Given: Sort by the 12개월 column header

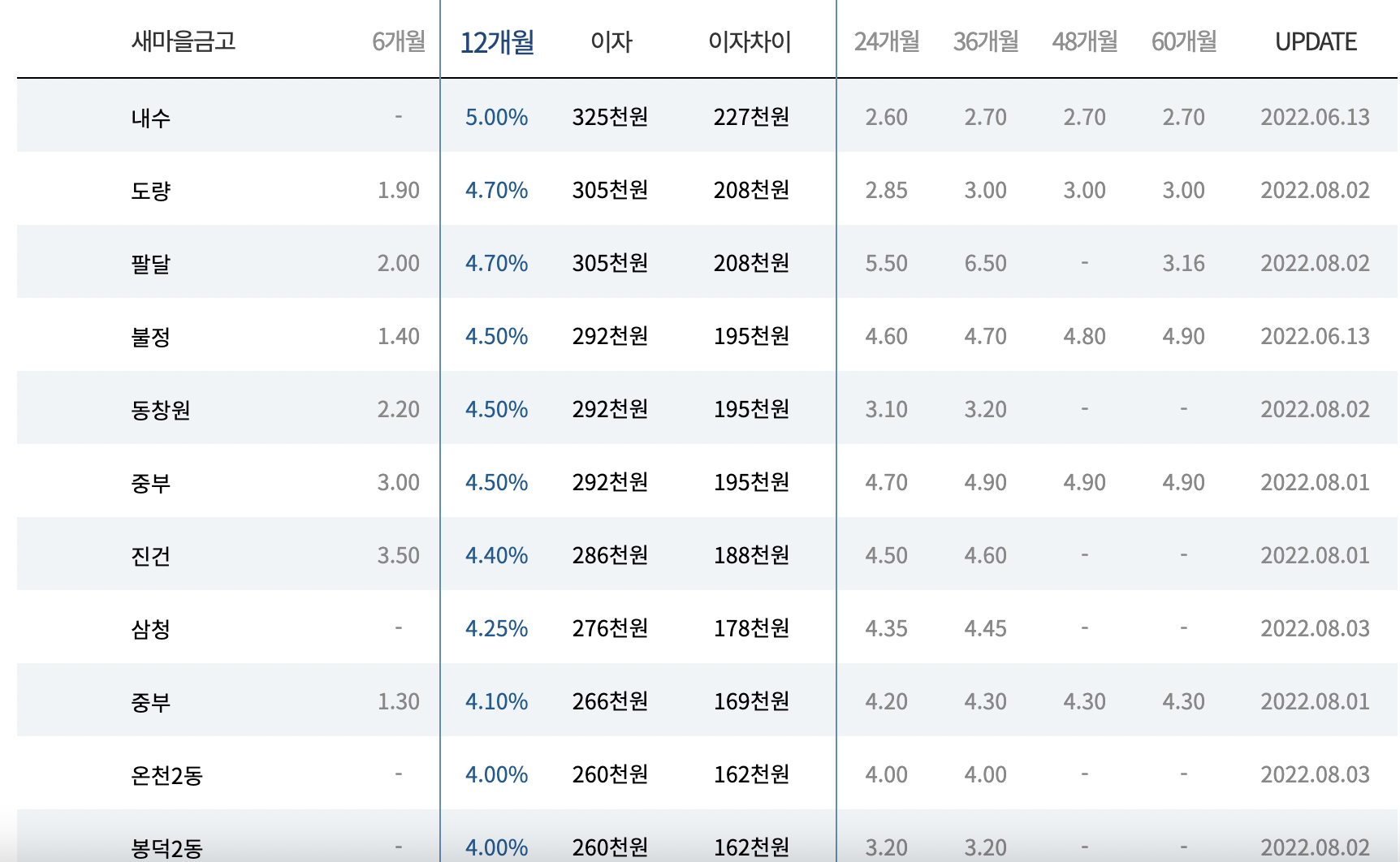Looking at the screenshot, I should click(x=497, y=41).
